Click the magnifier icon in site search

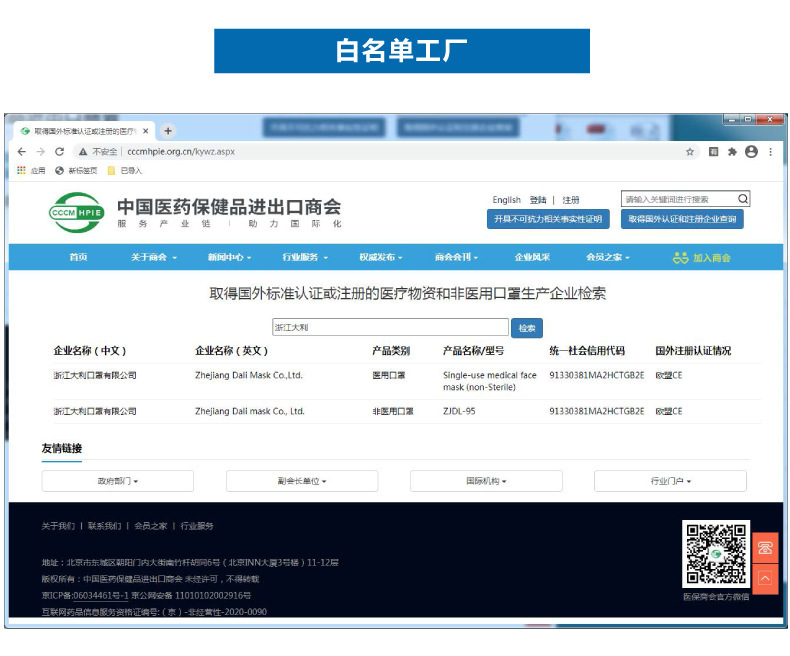click(x=743, y=199)
